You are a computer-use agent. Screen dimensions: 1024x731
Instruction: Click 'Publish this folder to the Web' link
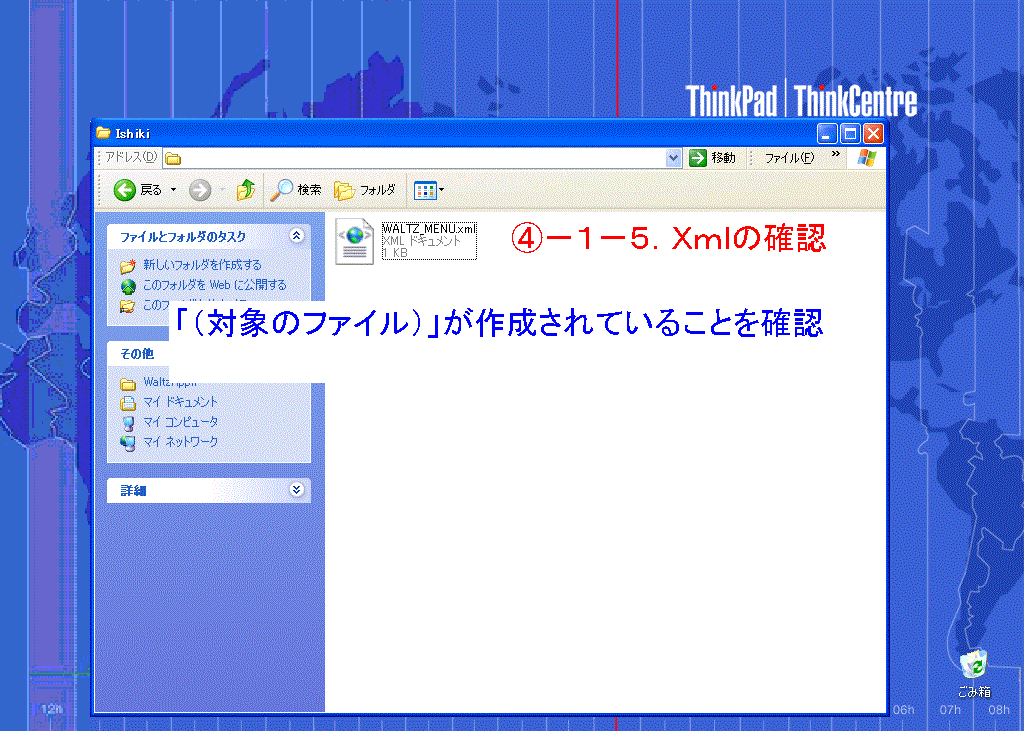coord(214,285)
